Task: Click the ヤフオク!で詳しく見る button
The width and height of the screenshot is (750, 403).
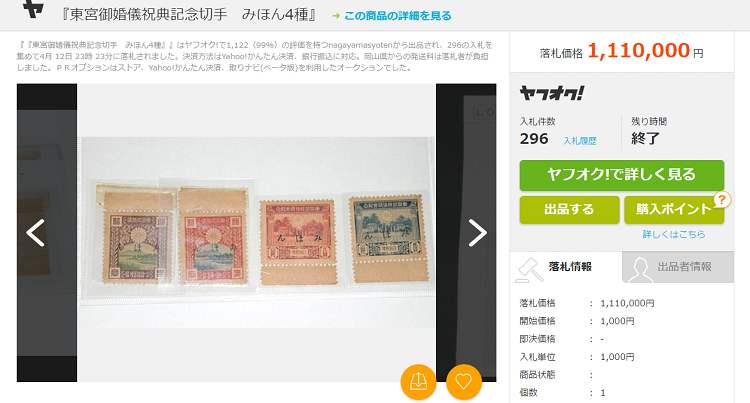Action: click(x=622, y=175)
